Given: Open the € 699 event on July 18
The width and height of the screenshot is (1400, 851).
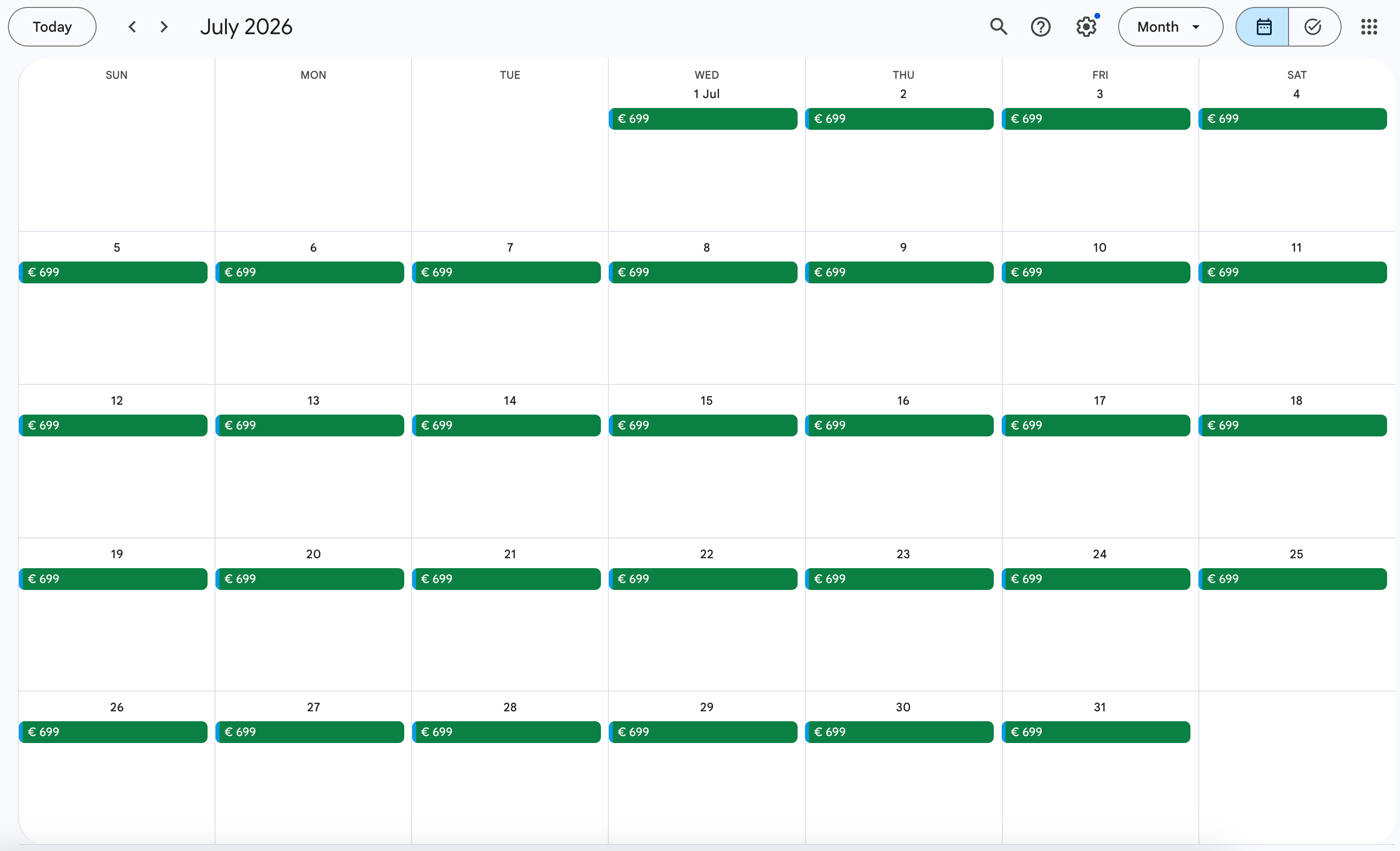Looking at the screenshot, I should [1292, 425].
